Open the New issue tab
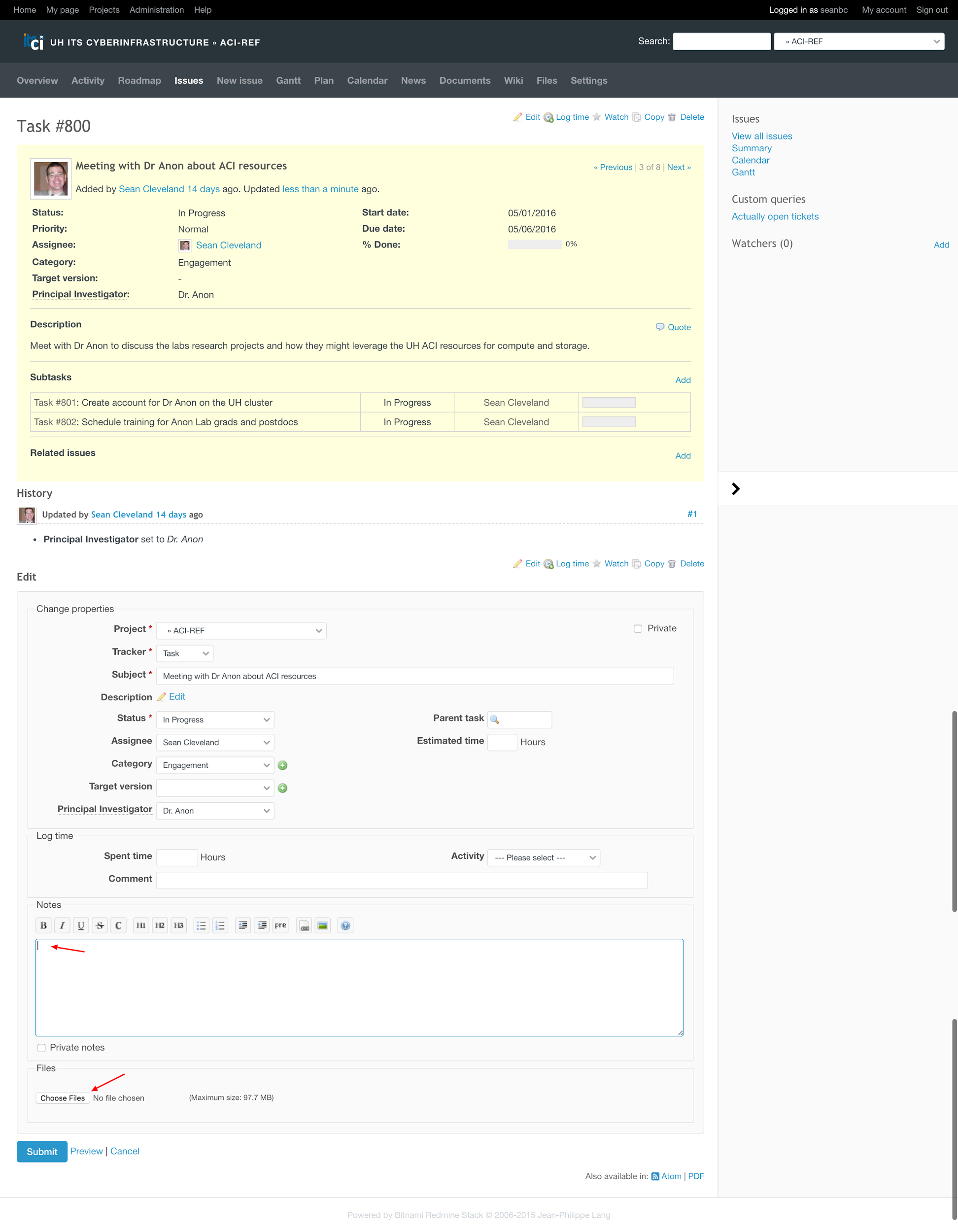Screen dimensions: 958x1232 pyautogui.click(x=240, y=81)
